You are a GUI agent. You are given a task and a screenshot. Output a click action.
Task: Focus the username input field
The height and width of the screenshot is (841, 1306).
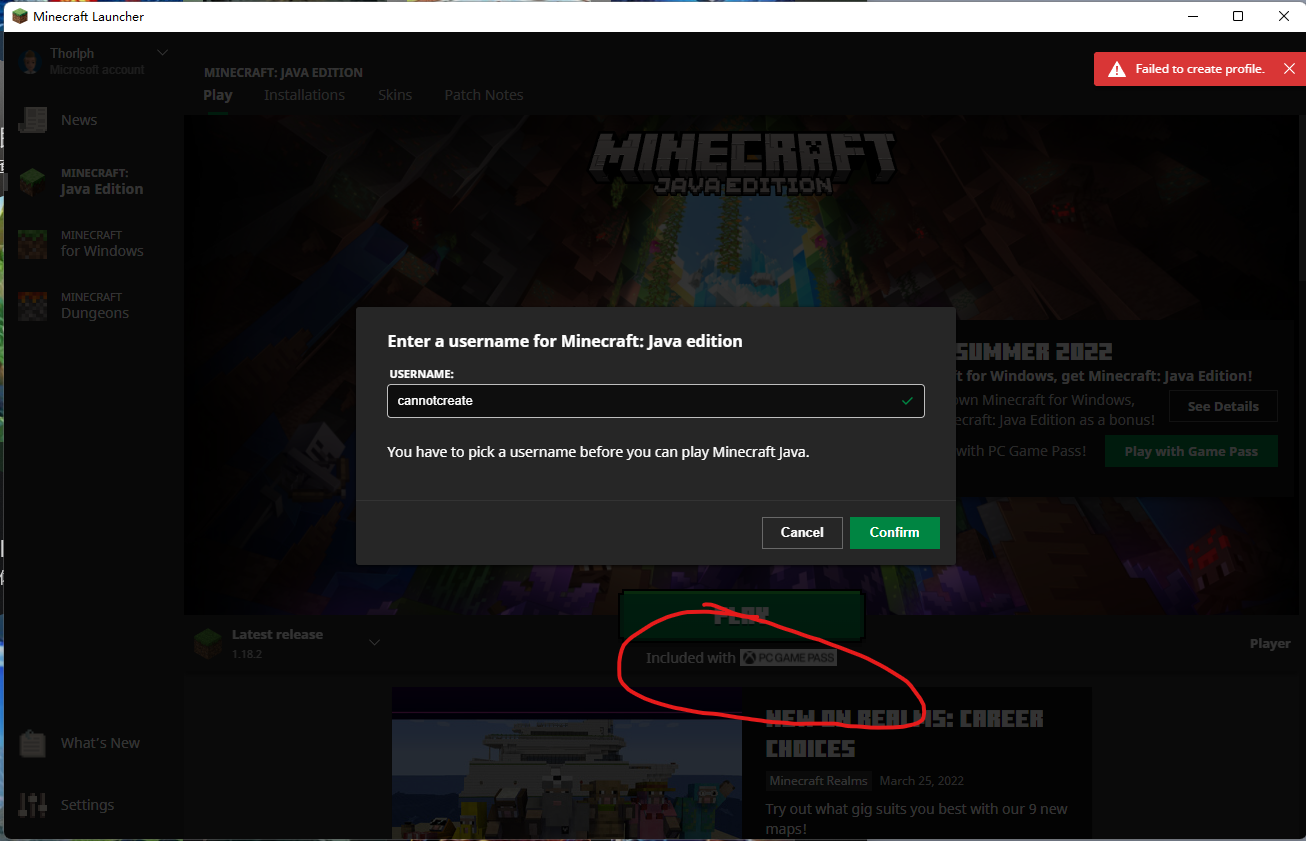coord(655,401)
